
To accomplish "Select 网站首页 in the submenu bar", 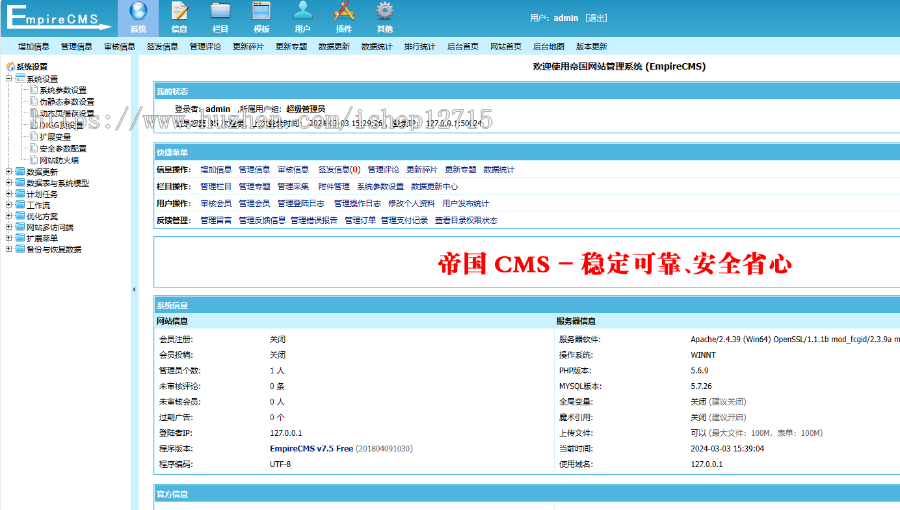I will pyautogui.click(x=506, y=46).
